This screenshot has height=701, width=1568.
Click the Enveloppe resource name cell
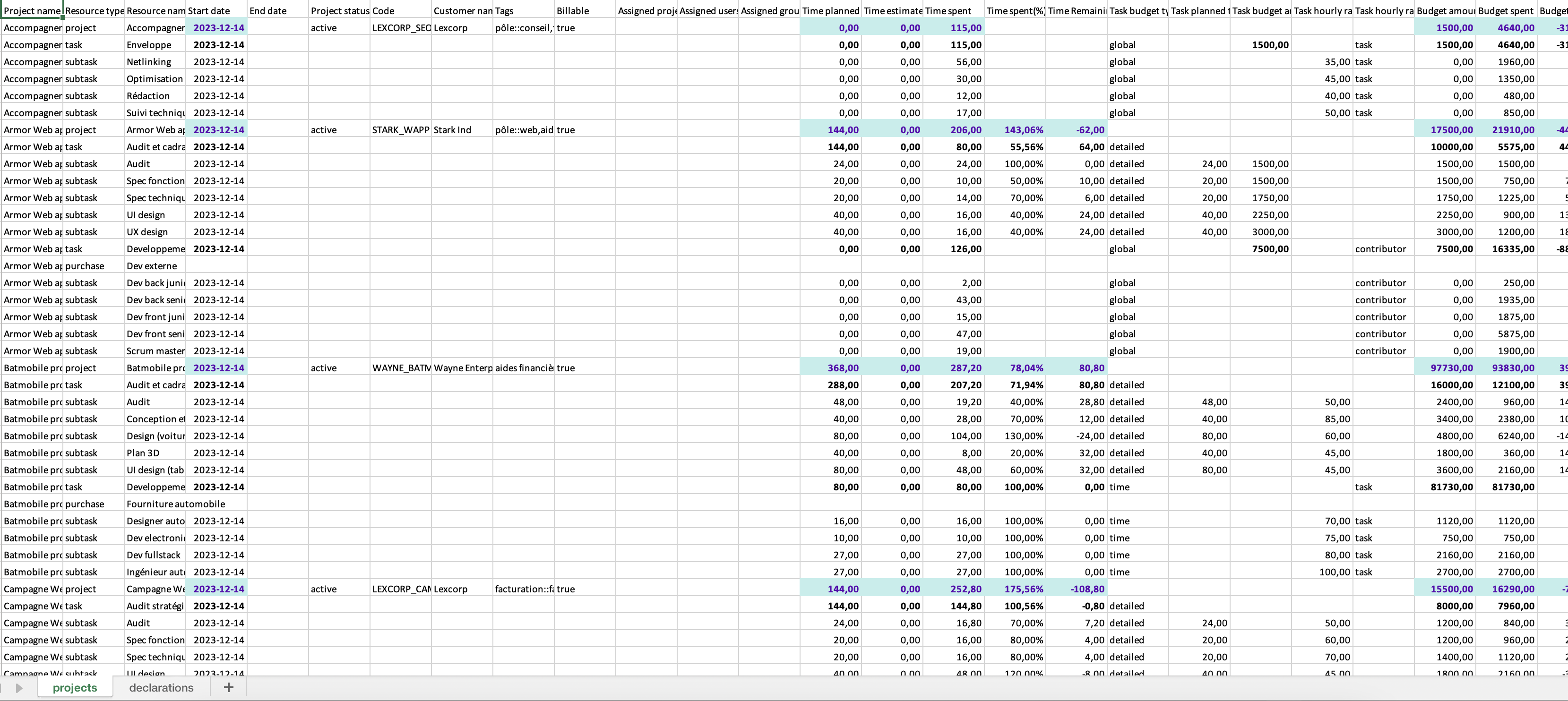coord(155,44)
